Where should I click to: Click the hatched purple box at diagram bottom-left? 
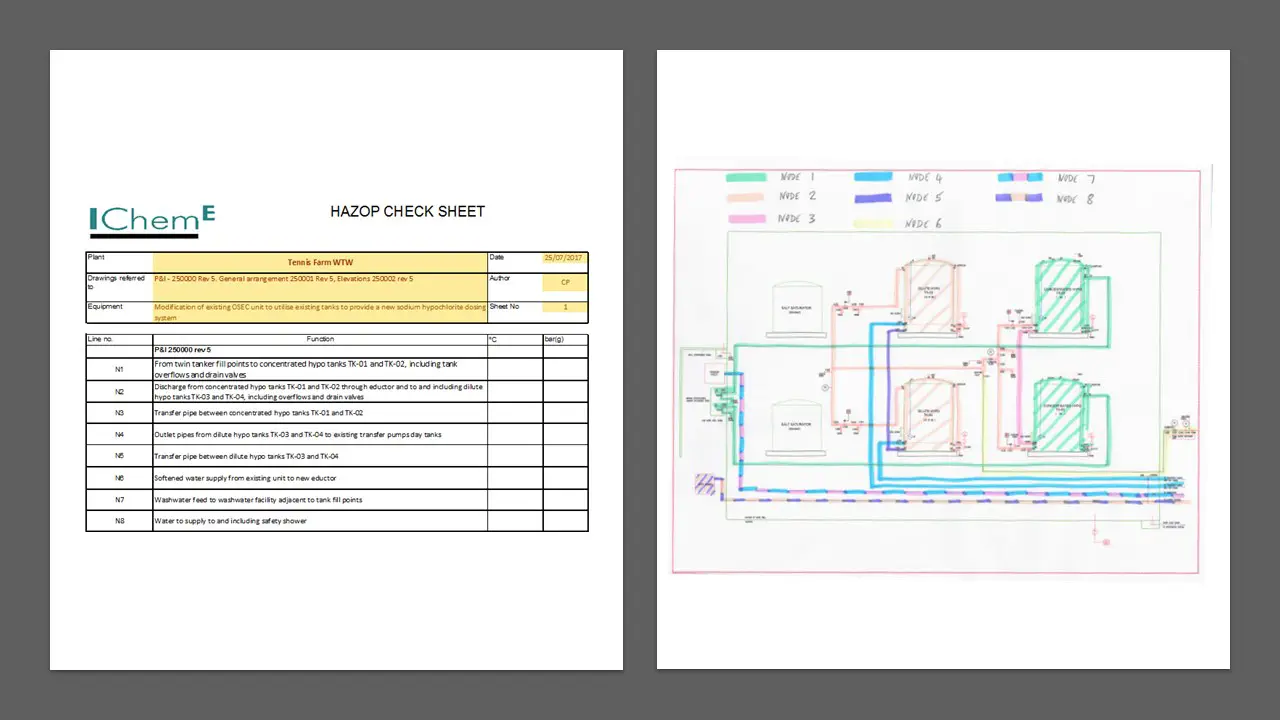tap(706, 485)
